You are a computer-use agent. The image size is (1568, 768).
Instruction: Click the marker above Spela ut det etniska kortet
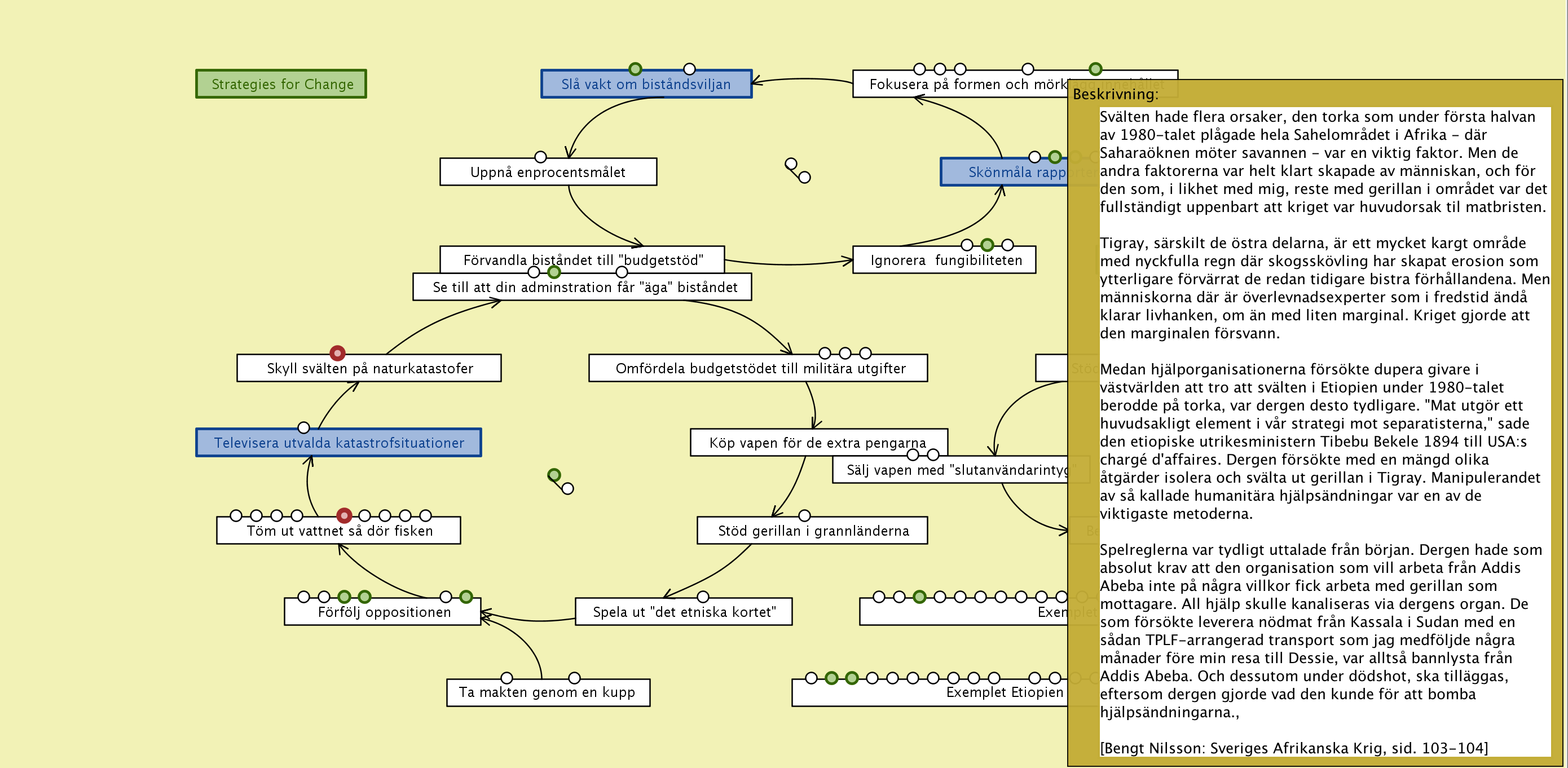point(702,597)
